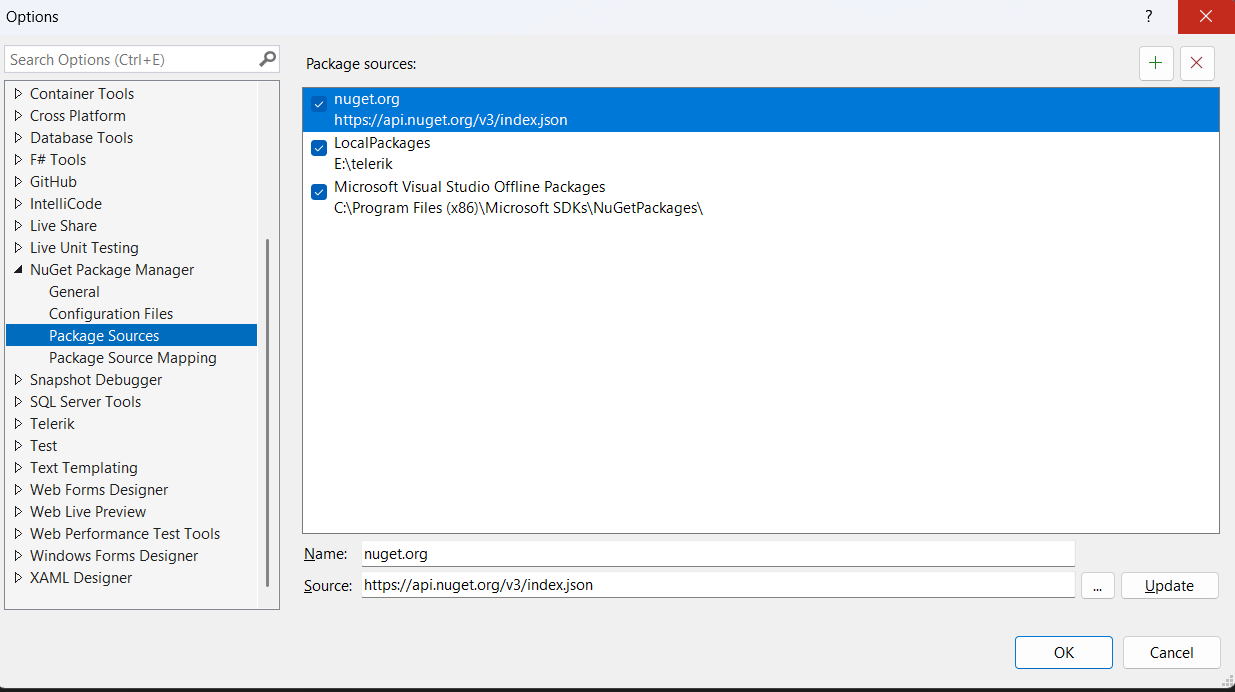Click into the Source URL field
The image size is (1235, 692).
tap(716, 585)
